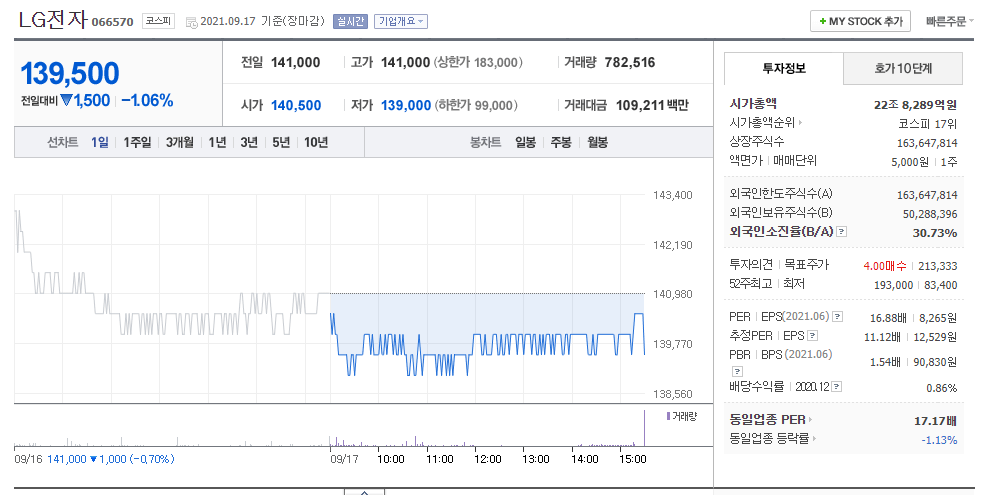The width and height of the screenshot is (994, 495).
Task: Click the 시가총액 label
Action: coord(753,104)
